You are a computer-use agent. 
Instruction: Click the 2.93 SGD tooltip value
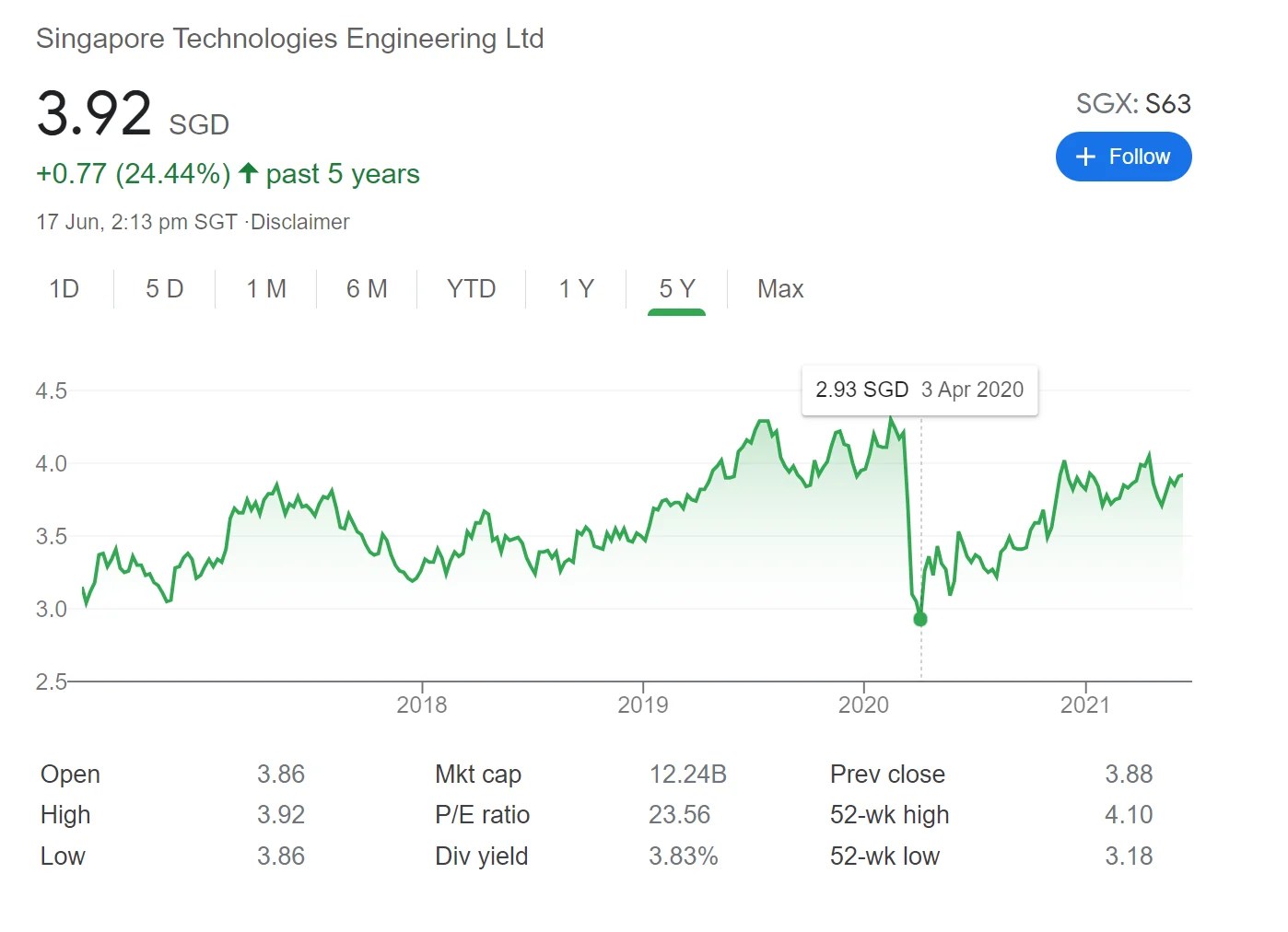coord(861,390)
